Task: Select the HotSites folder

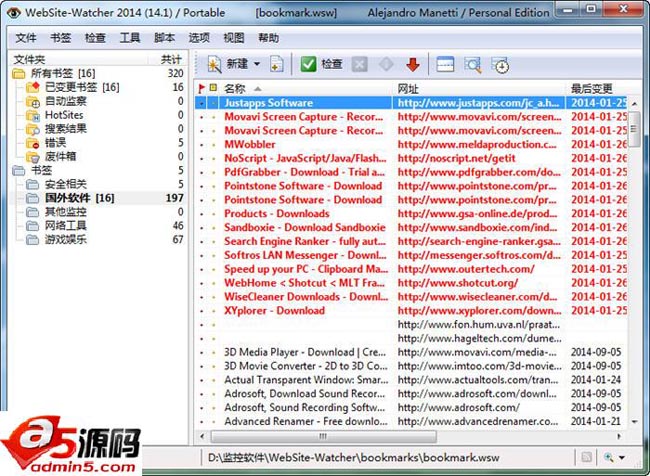Action: 64,115
